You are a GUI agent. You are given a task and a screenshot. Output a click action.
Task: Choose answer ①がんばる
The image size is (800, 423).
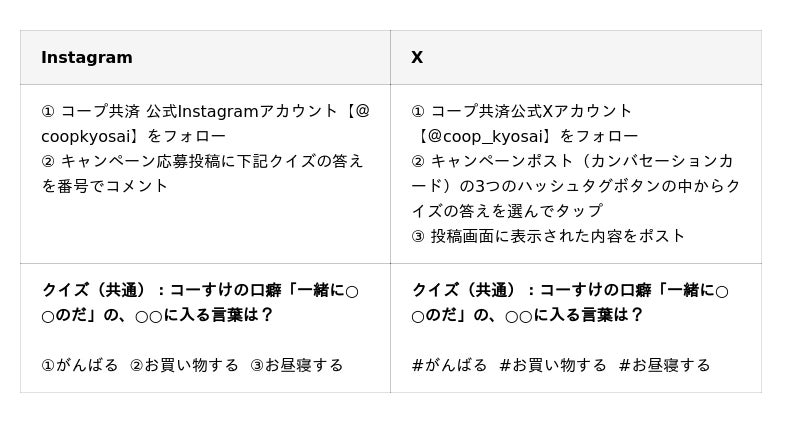point(80,365)
